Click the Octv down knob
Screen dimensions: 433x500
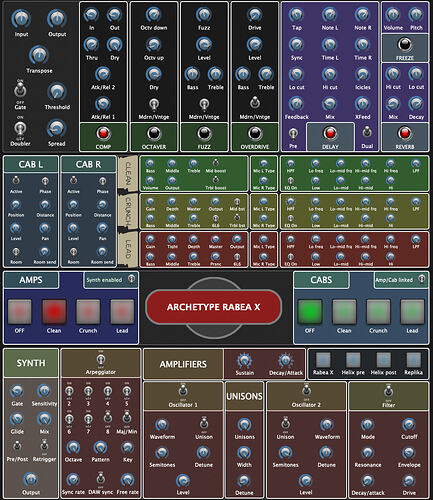coord(154,15)
